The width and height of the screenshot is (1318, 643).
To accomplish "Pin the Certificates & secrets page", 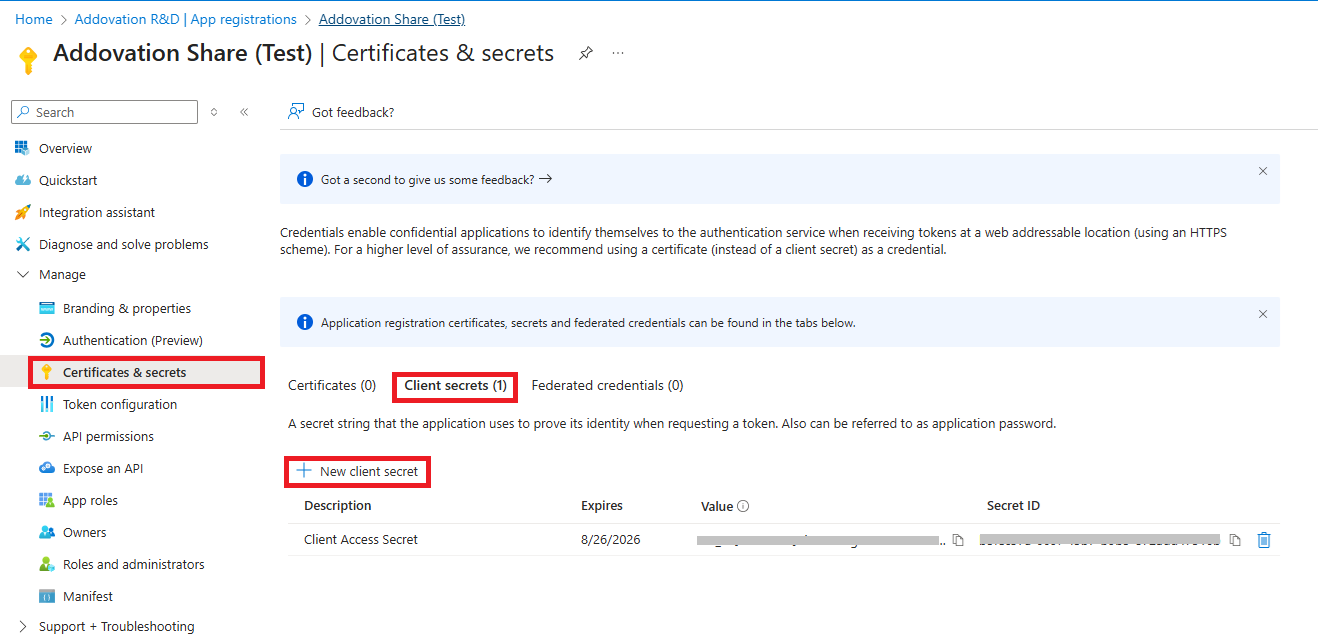I will tap(586, 53).
